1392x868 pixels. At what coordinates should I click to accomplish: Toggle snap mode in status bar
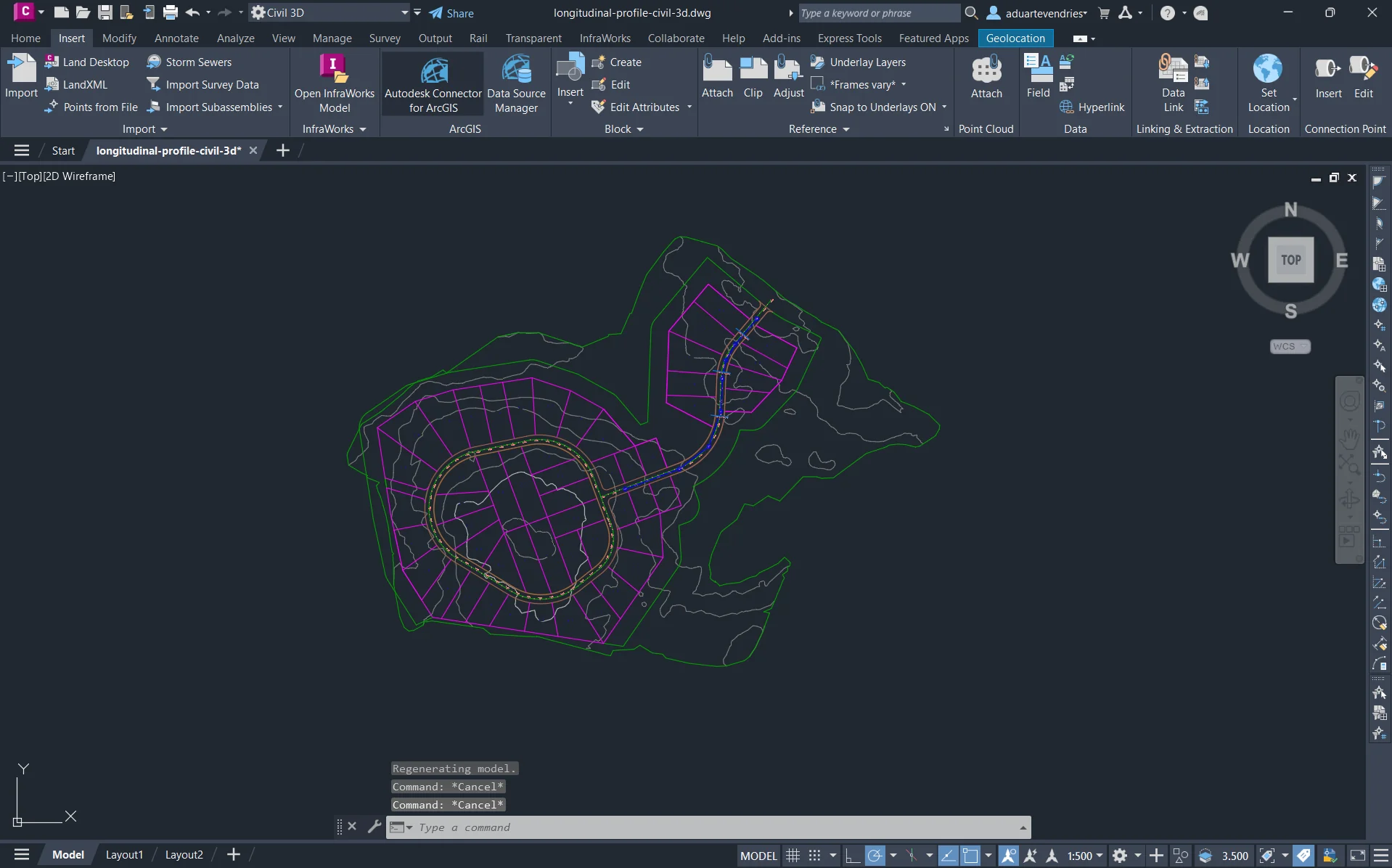click(x=815, y=856)
